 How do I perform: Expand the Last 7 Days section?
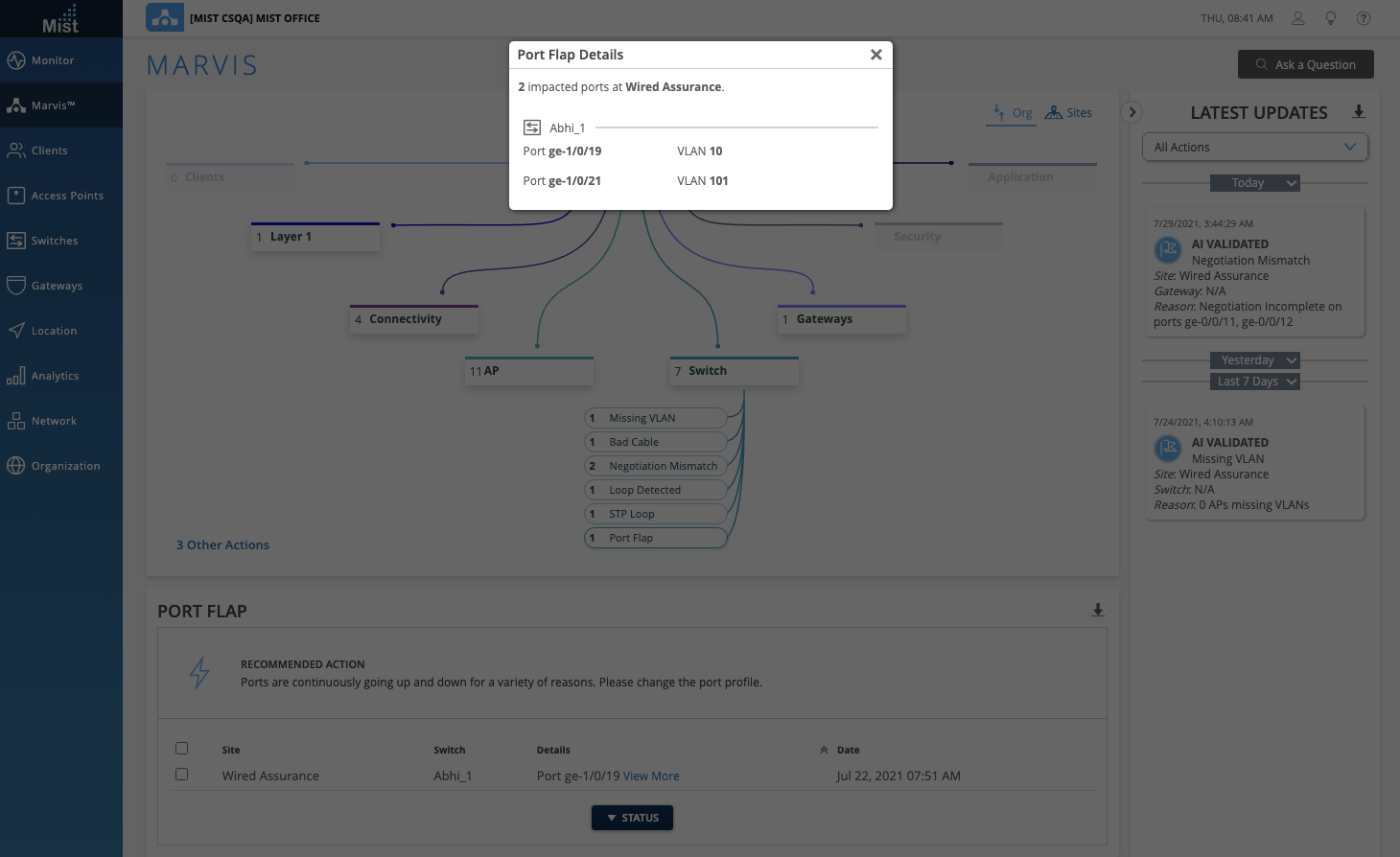(1254, 382)
